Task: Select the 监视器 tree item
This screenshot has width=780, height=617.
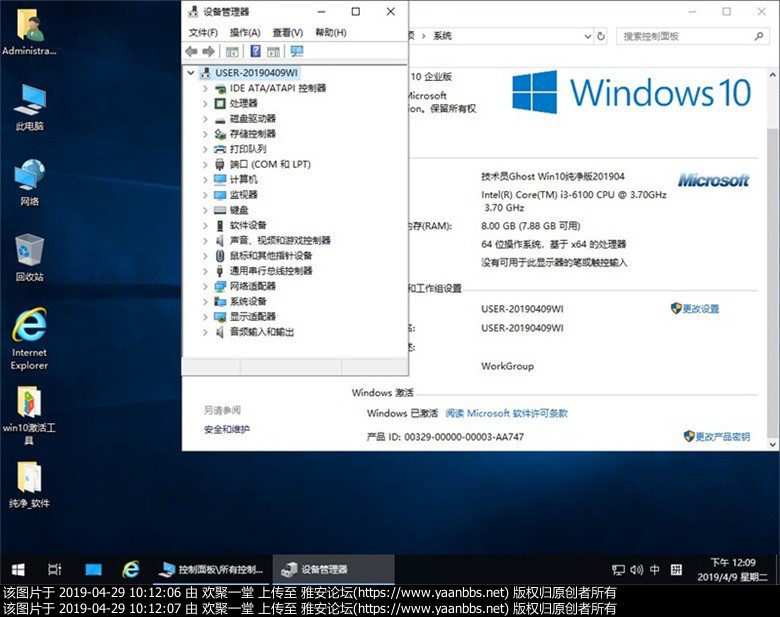Action: click(243, 195)
